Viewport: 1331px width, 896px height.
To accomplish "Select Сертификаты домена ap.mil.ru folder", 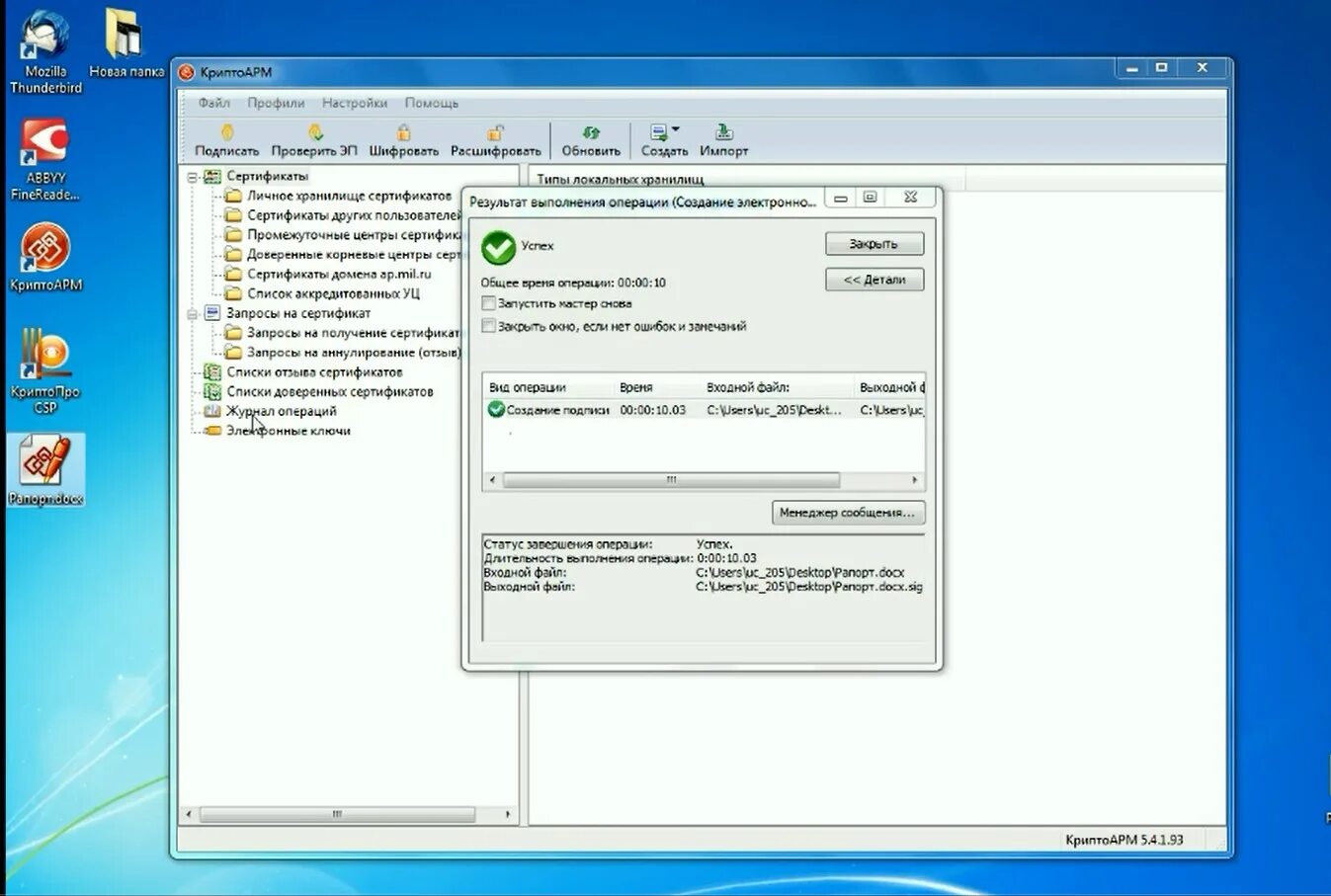I will pos(339,274).
